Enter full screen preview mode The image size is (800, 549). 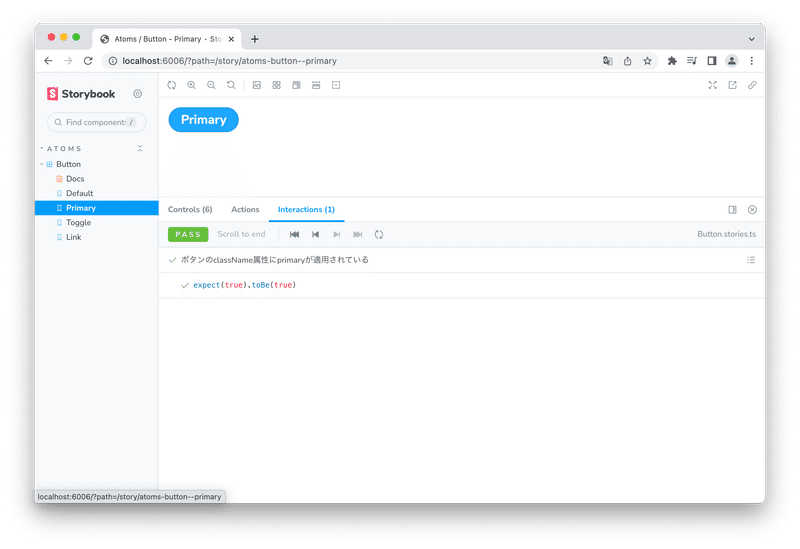point(713,85)
